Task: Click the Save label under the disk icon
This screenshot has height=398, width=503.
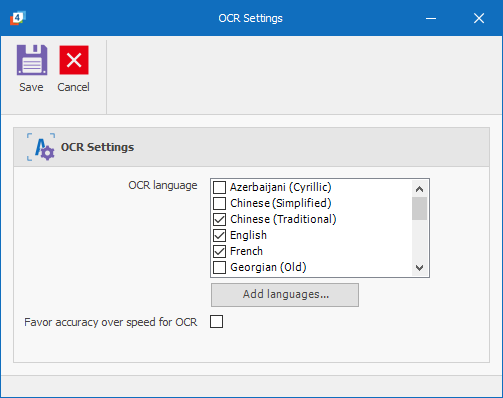Action: [x=31, y=87]
